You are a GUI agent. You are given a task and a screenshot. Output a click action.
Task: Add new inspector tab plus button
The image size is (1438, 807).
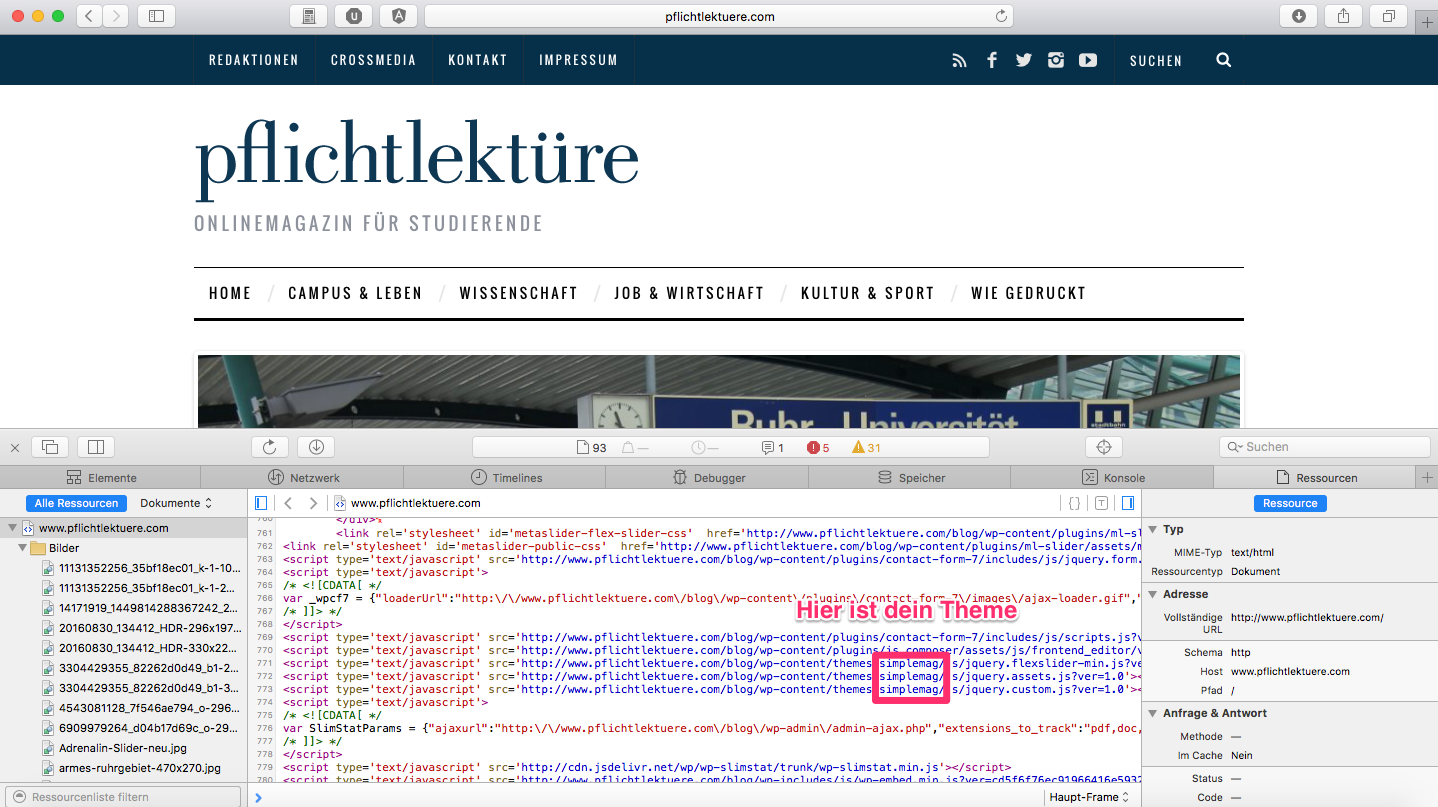(1427, 478)
